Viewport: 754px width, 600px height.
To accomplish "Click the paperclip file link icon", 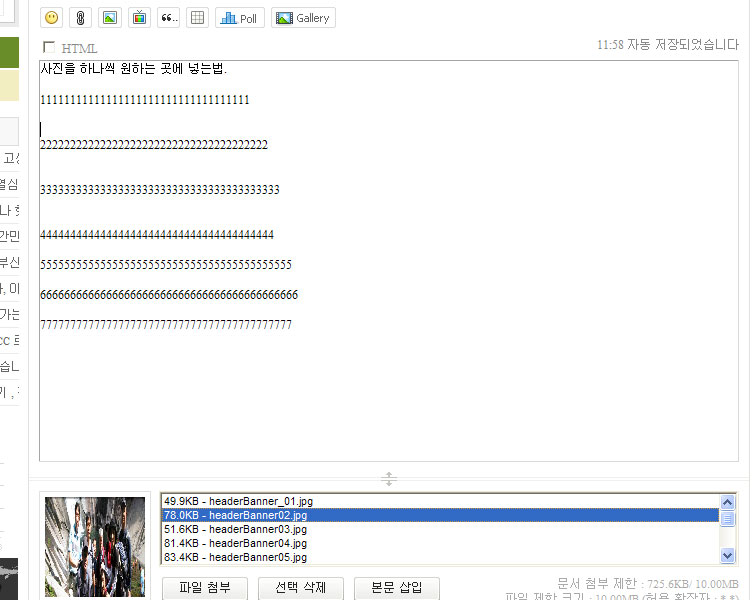I will pyautogui.click(x=80, y=18).
